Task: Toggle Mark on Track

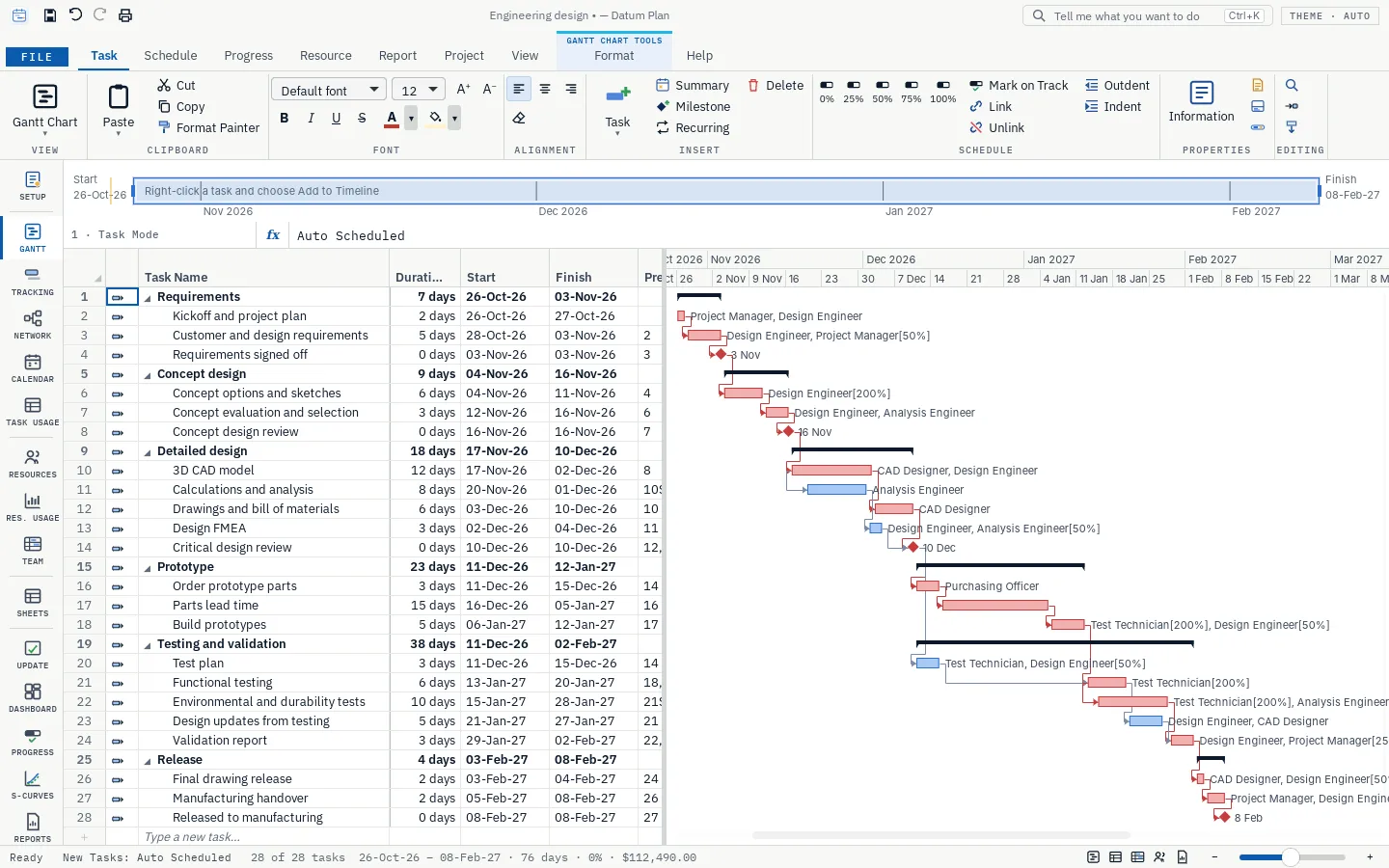Action: (1019, 85)
